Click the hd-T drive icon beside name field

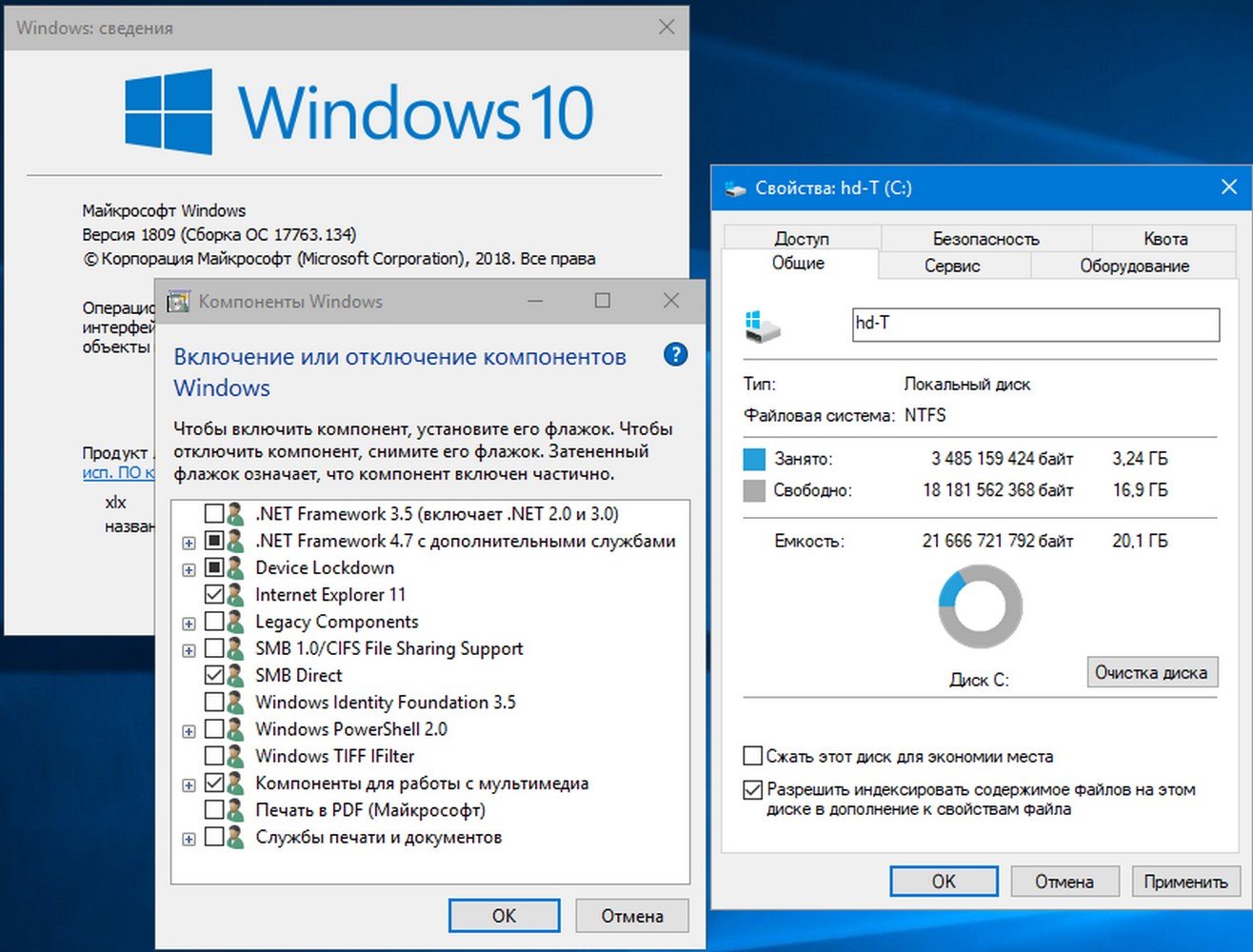(x=763, y=325)
